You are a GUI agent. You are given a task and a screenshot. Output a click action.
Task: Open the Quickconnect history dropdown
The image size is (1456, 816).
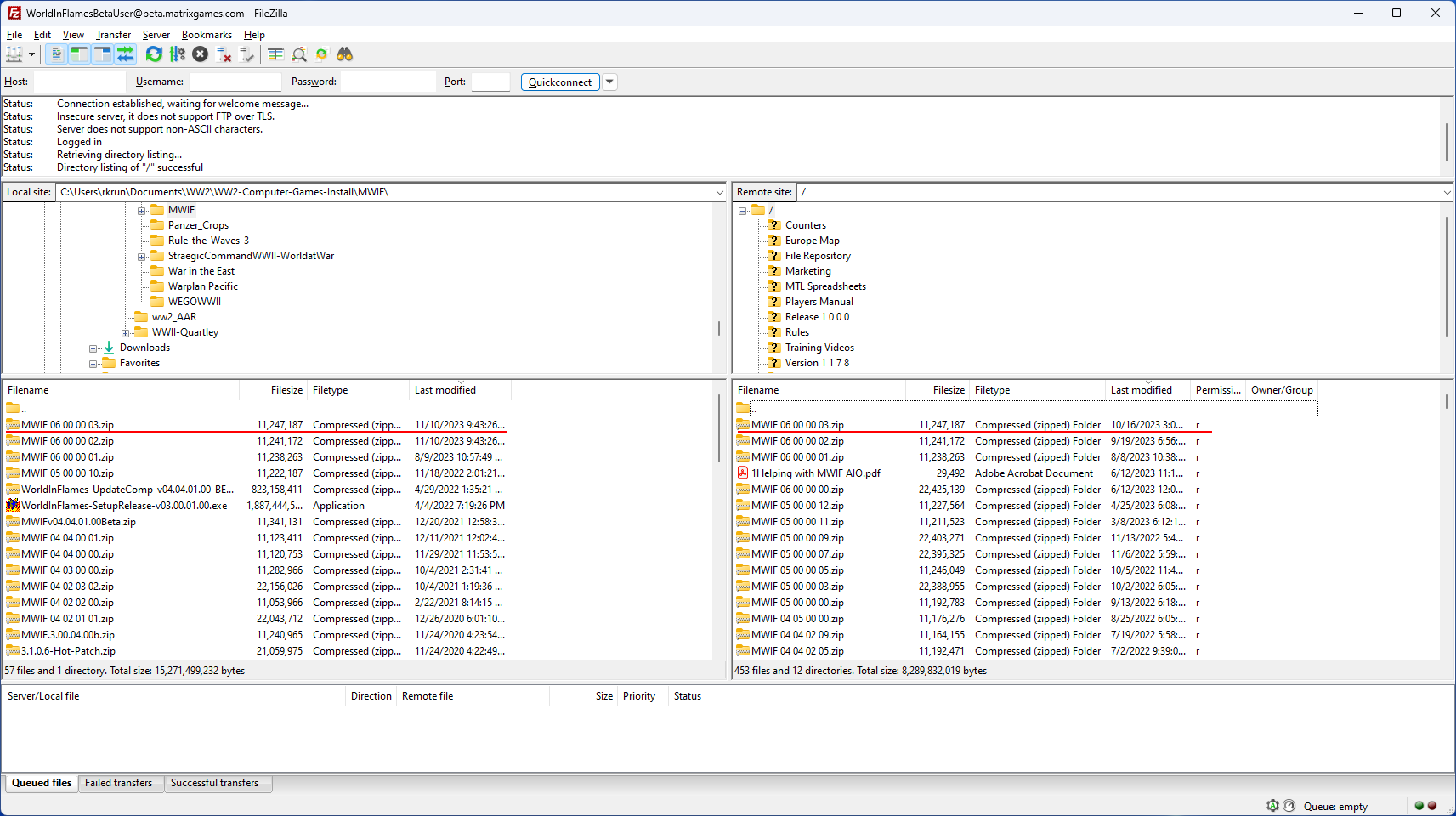click(x=609, y=82)
